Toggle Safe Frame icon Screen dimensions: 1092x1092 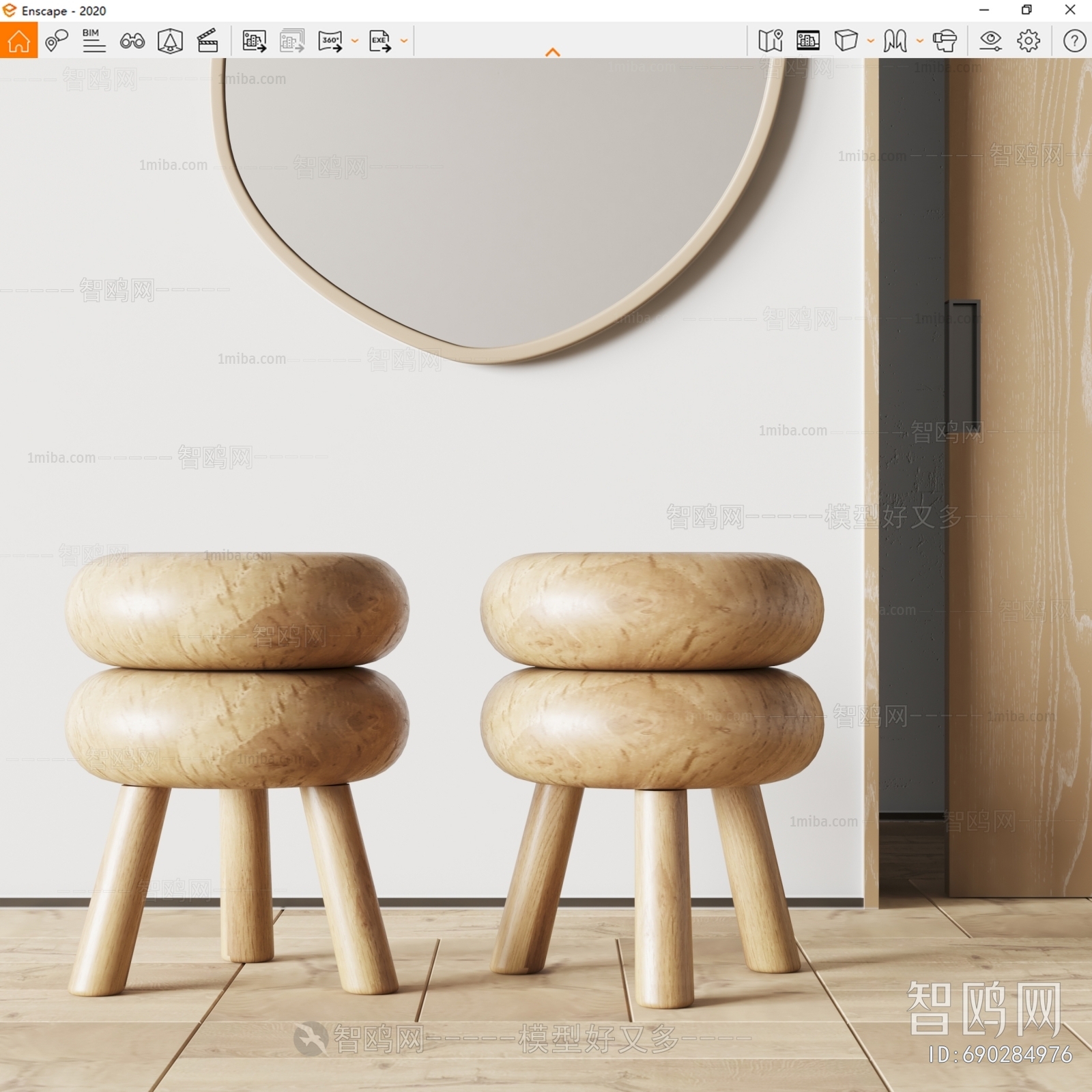[x=170, y=41]
